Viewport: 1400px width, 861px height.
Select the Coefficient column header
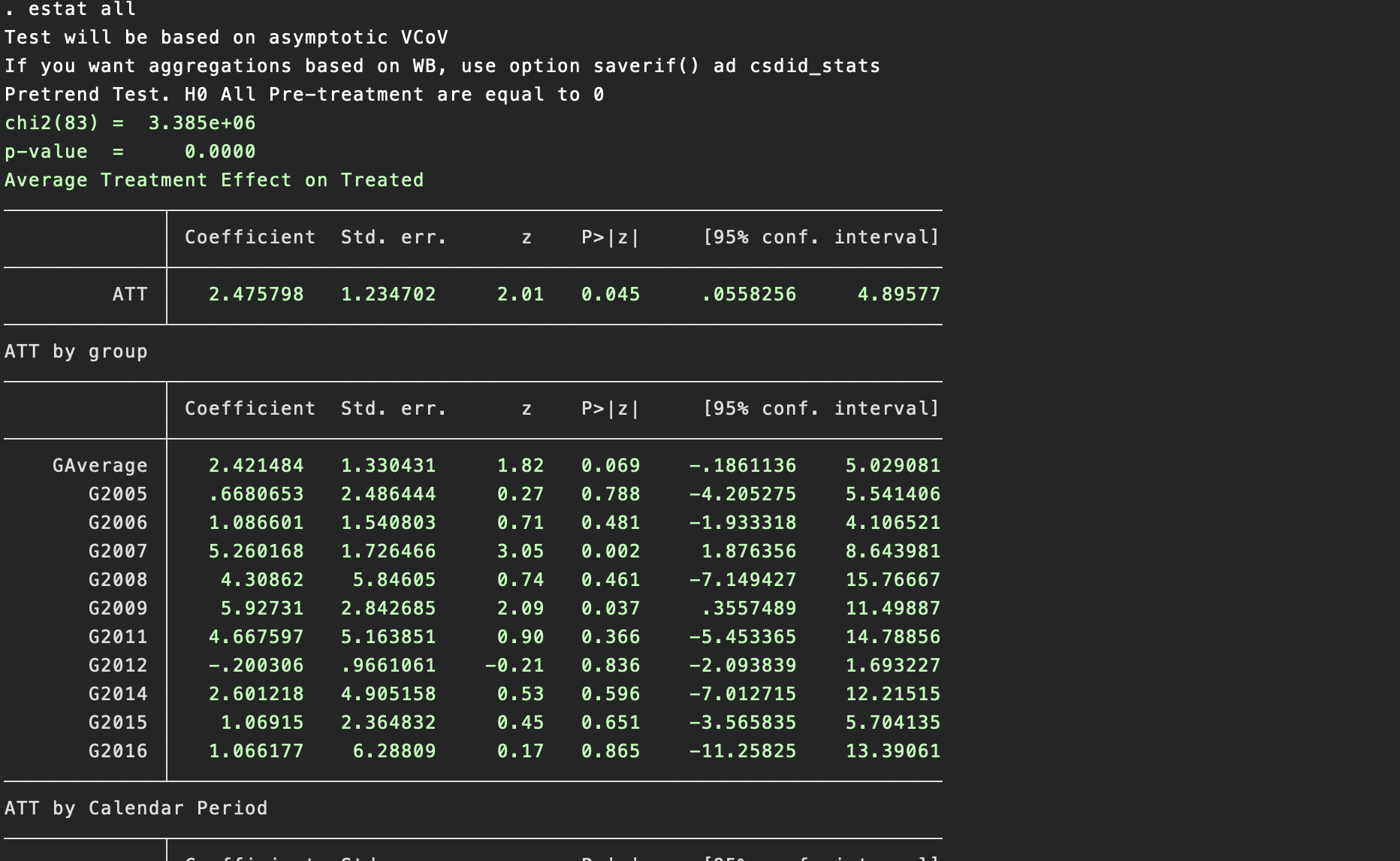tap(249, 237)
